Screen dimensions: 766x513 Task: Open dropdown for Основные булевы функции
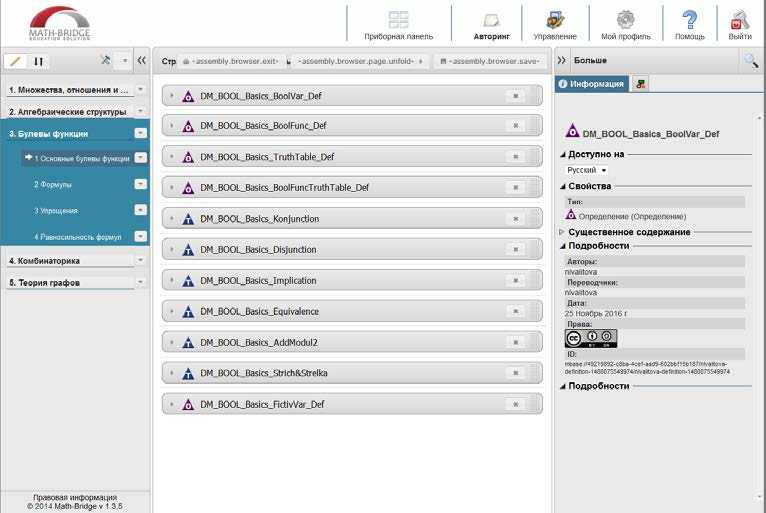tap(141, 158)
